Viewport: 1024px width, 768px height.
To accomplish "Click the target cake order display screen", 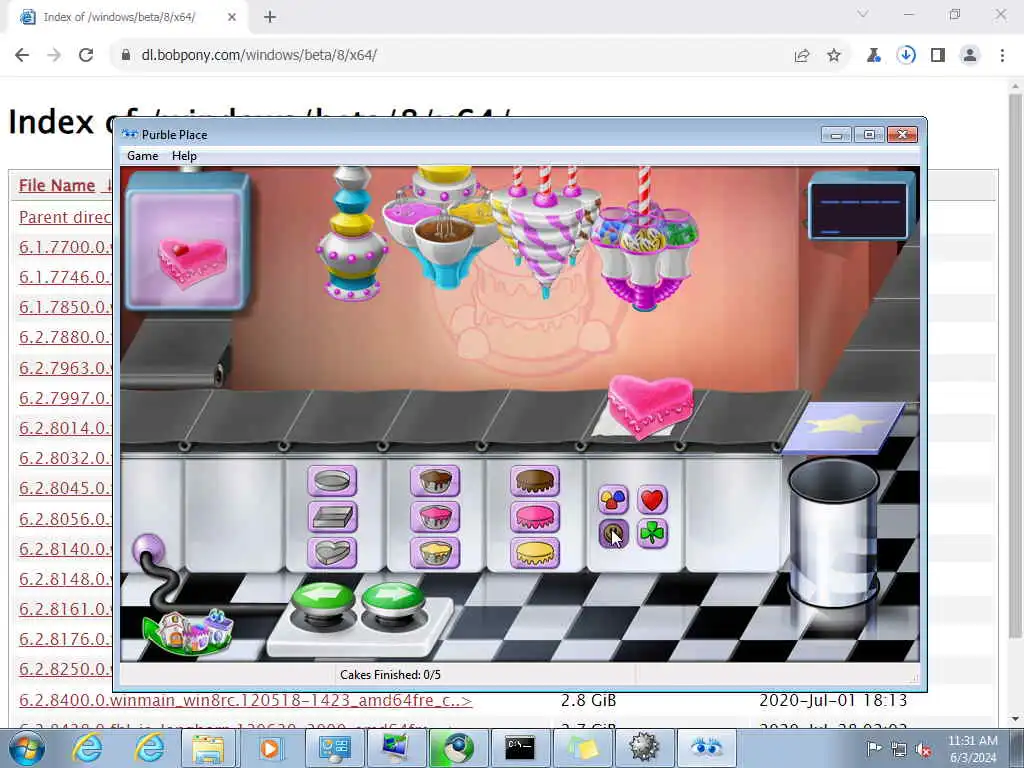I will 187,241.
